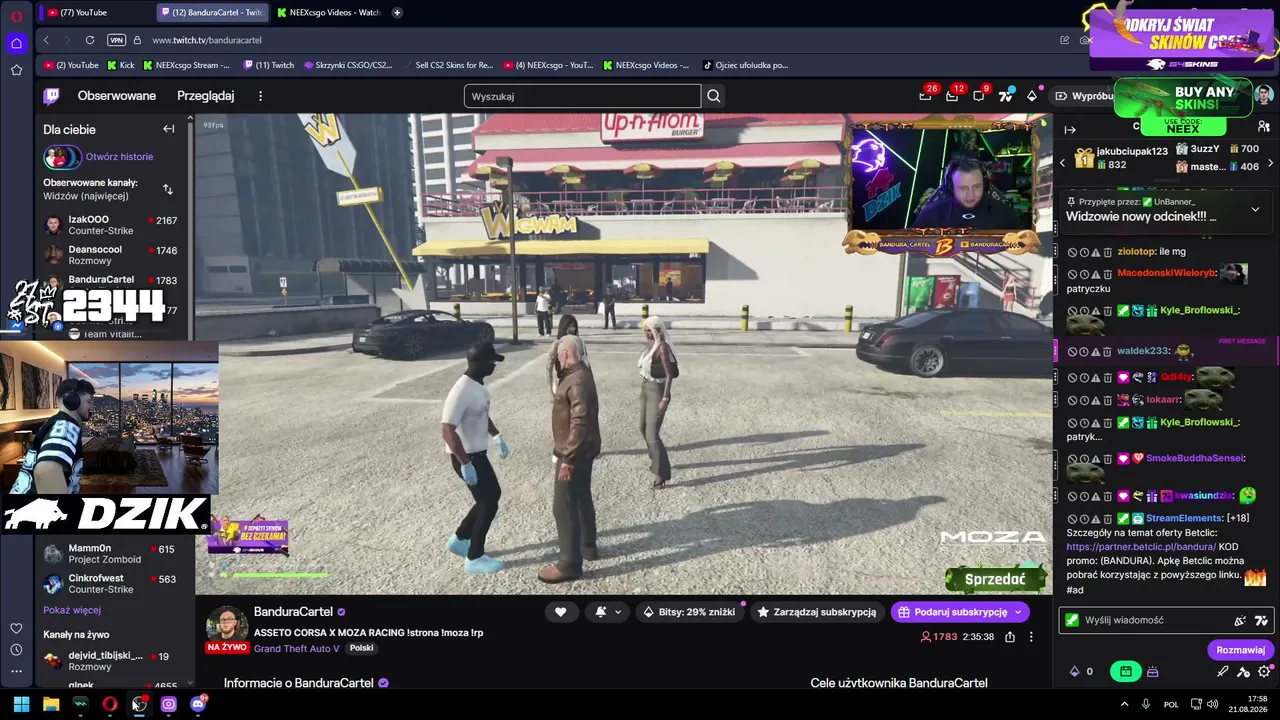The height and width of the screenshot is (720, 1280).
Task: Show hidden system tray icons
Action: pos(1124,704)
